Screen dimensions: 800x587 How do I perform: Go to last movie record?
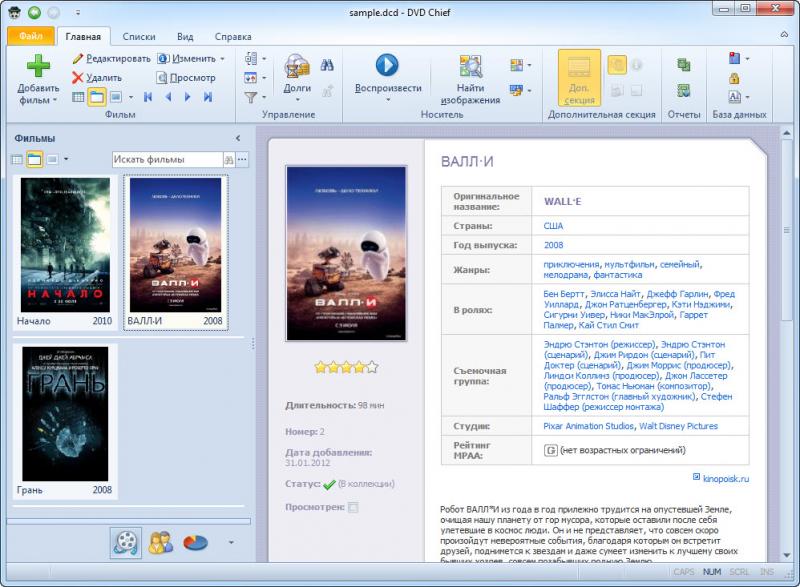pos(208,97)
